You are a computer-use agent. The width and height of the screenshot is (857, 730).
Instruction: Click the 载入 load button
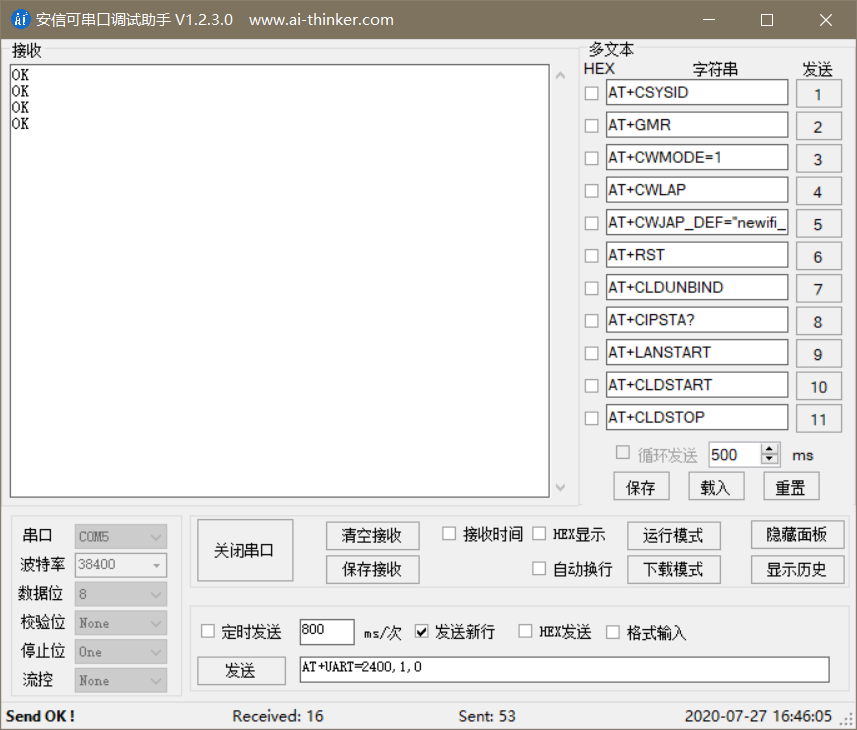(x=716, y=486)
